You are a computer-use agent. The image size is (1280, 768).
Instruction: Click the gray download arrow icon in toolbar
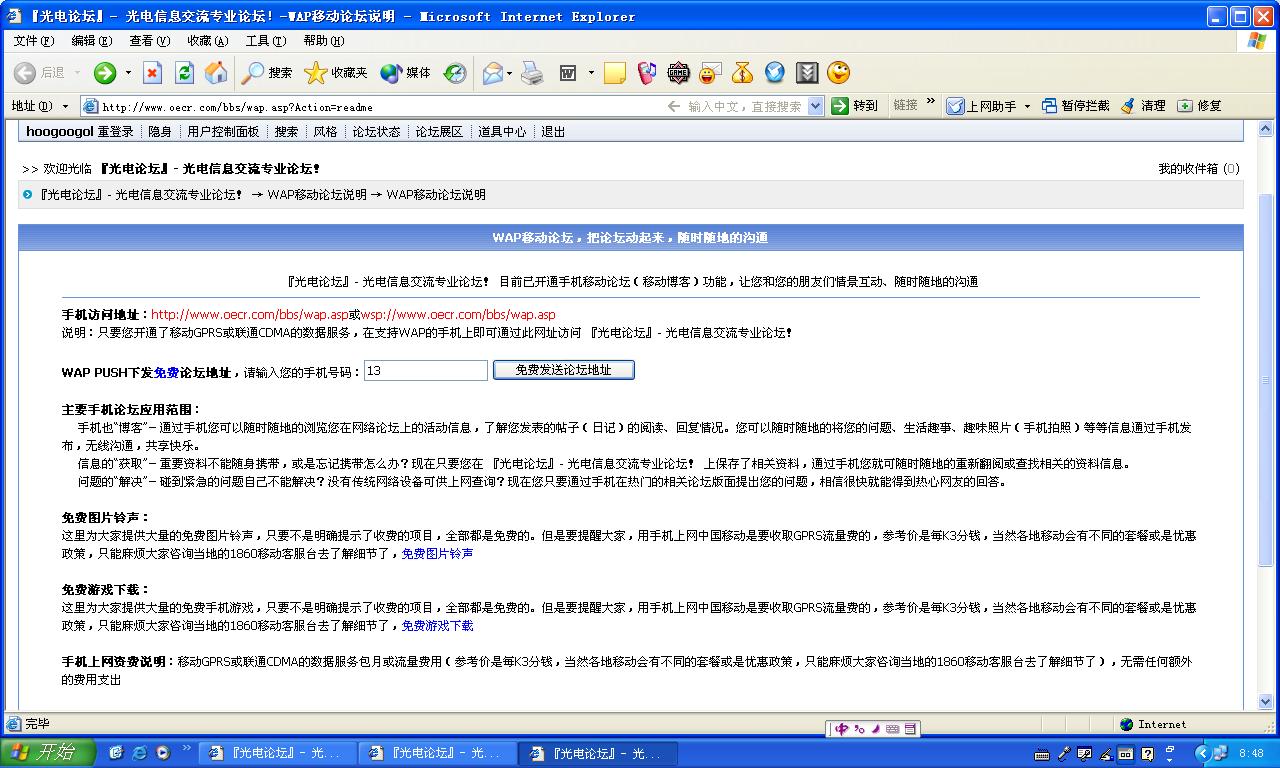pyautogui.click(x=807, y=73)
